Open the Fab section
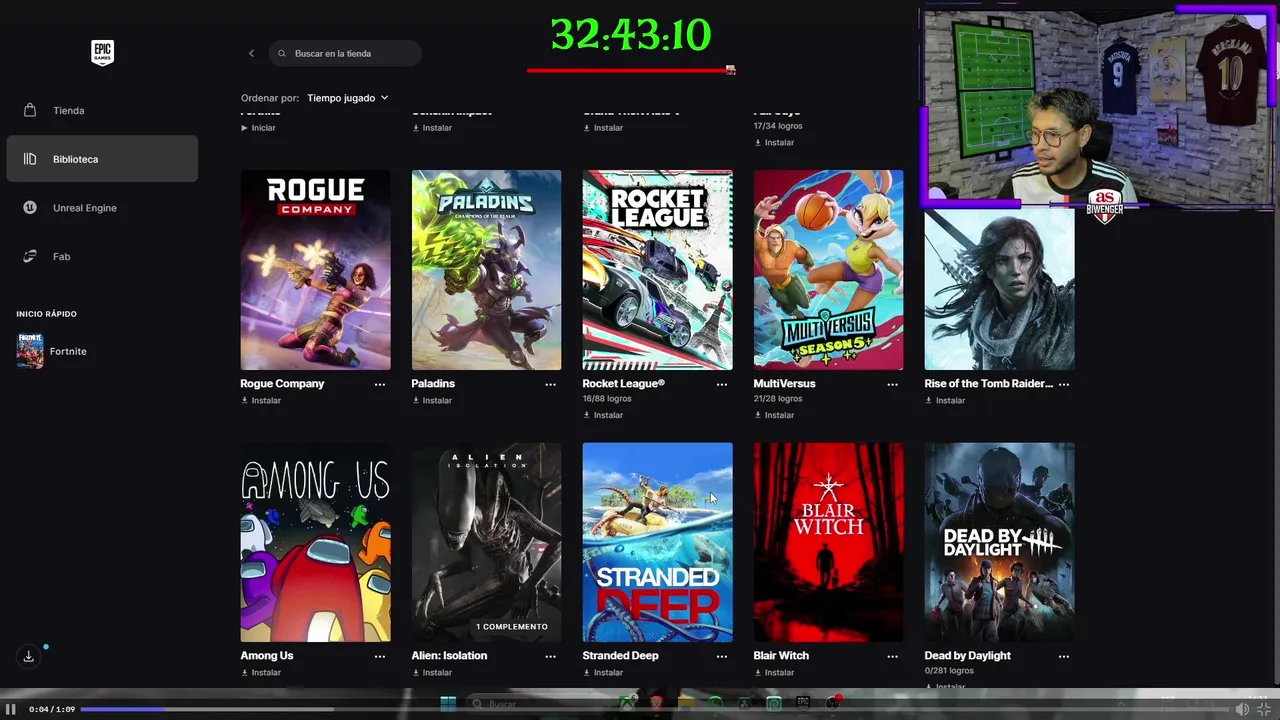 point(102,256)
